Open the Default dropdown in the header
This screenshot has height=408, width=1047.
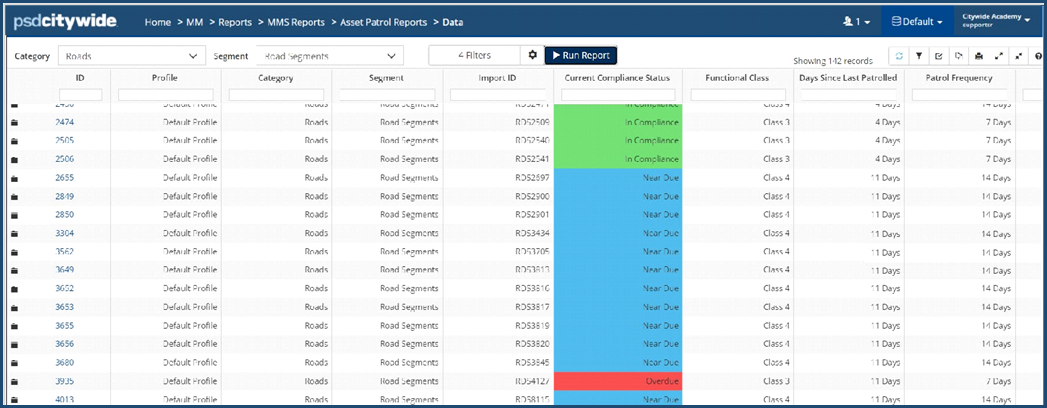[x=917, y=21]
